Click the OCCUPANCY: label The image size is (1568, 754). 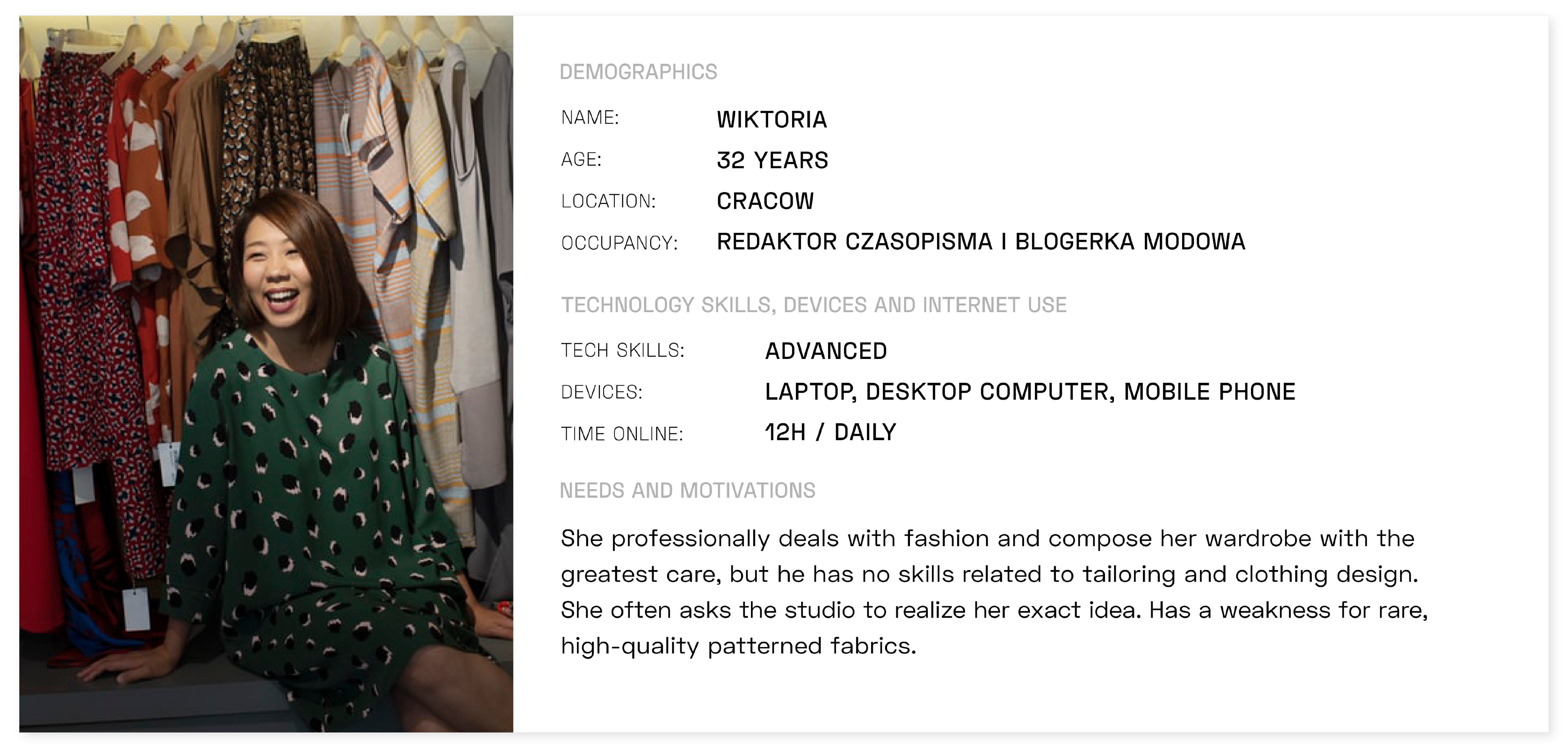pos(619,243)
